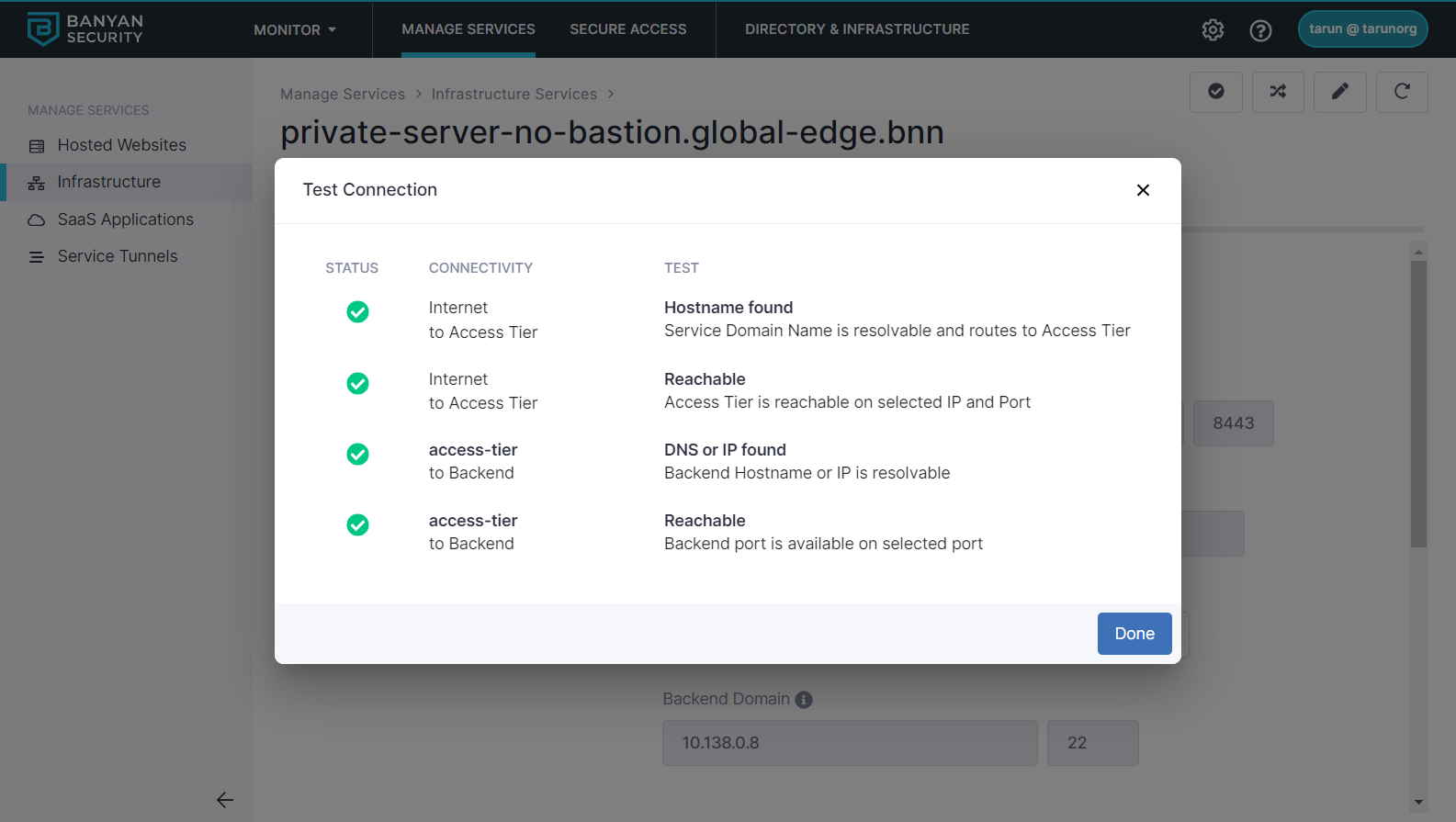Click the shuffle arrows toolbar icon
Screen dimensions: 1456x822
click(x=1278, y=92)
